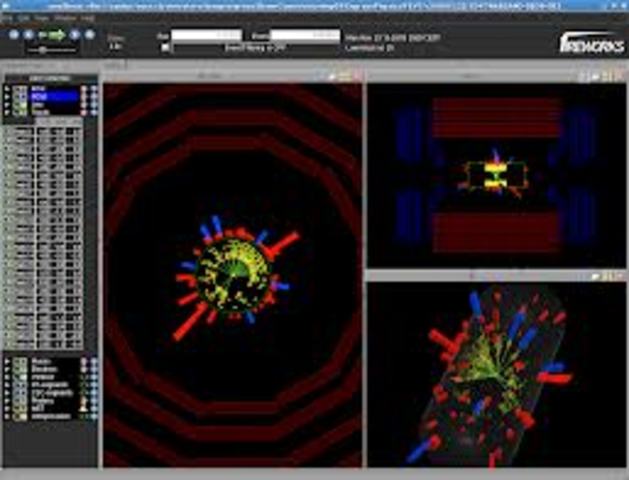Expand the CSC-segments collection row
The height and width of the screenshot is (480, 629).
[7, 393]
